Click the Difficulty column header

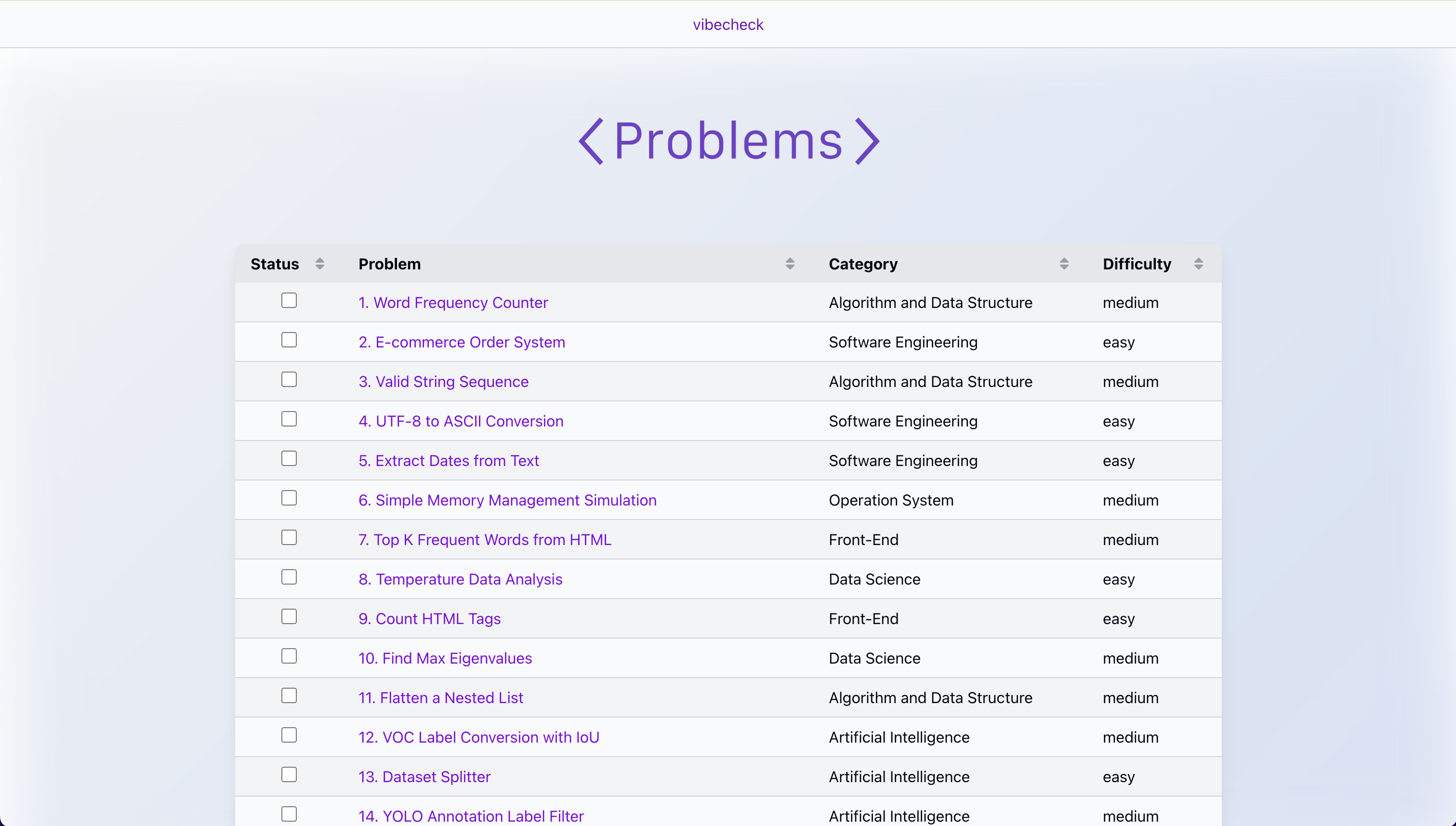[x=1136, y=264]
